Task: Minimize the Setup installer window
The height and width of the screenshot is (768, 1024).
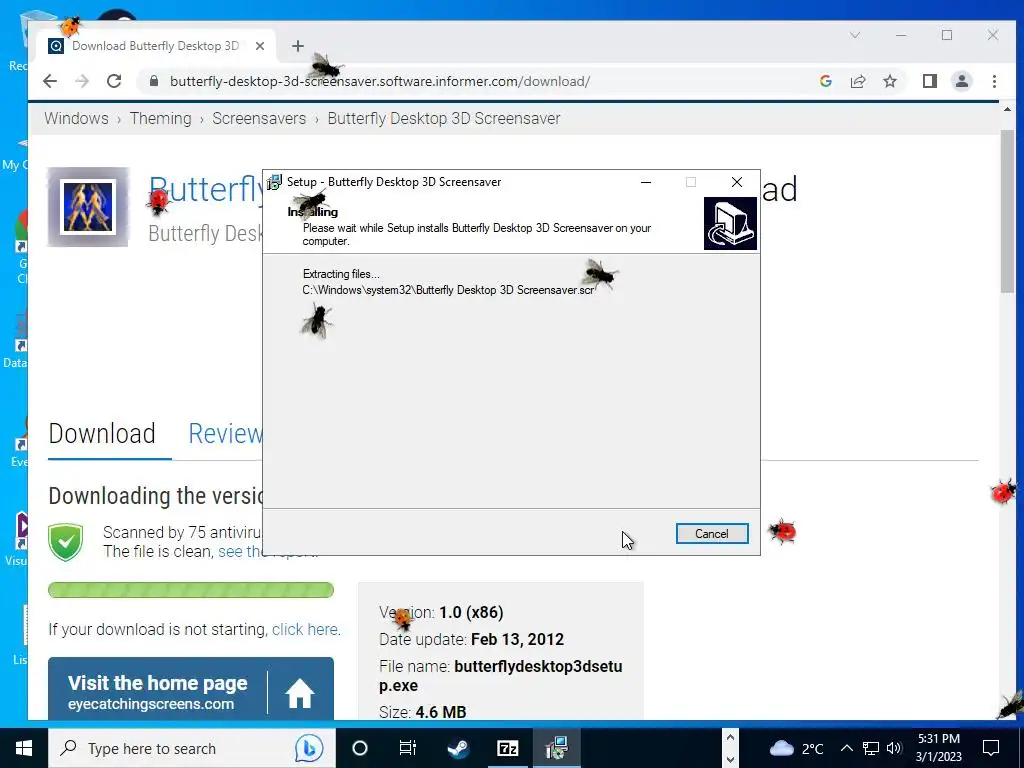Action: 646,182
